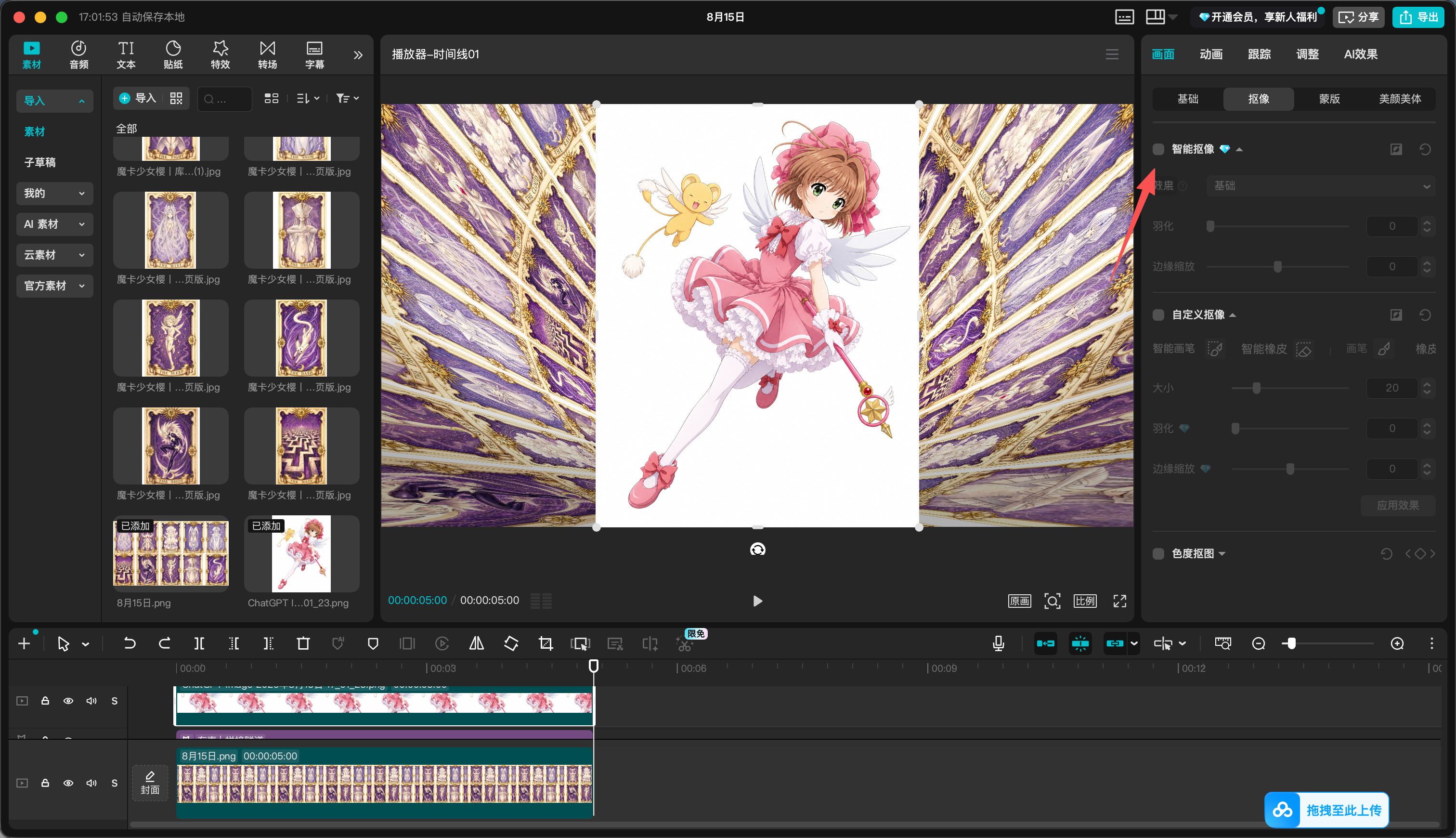
Task: Enable the 智能抠像 checkbox
Action: point(1158,150)
